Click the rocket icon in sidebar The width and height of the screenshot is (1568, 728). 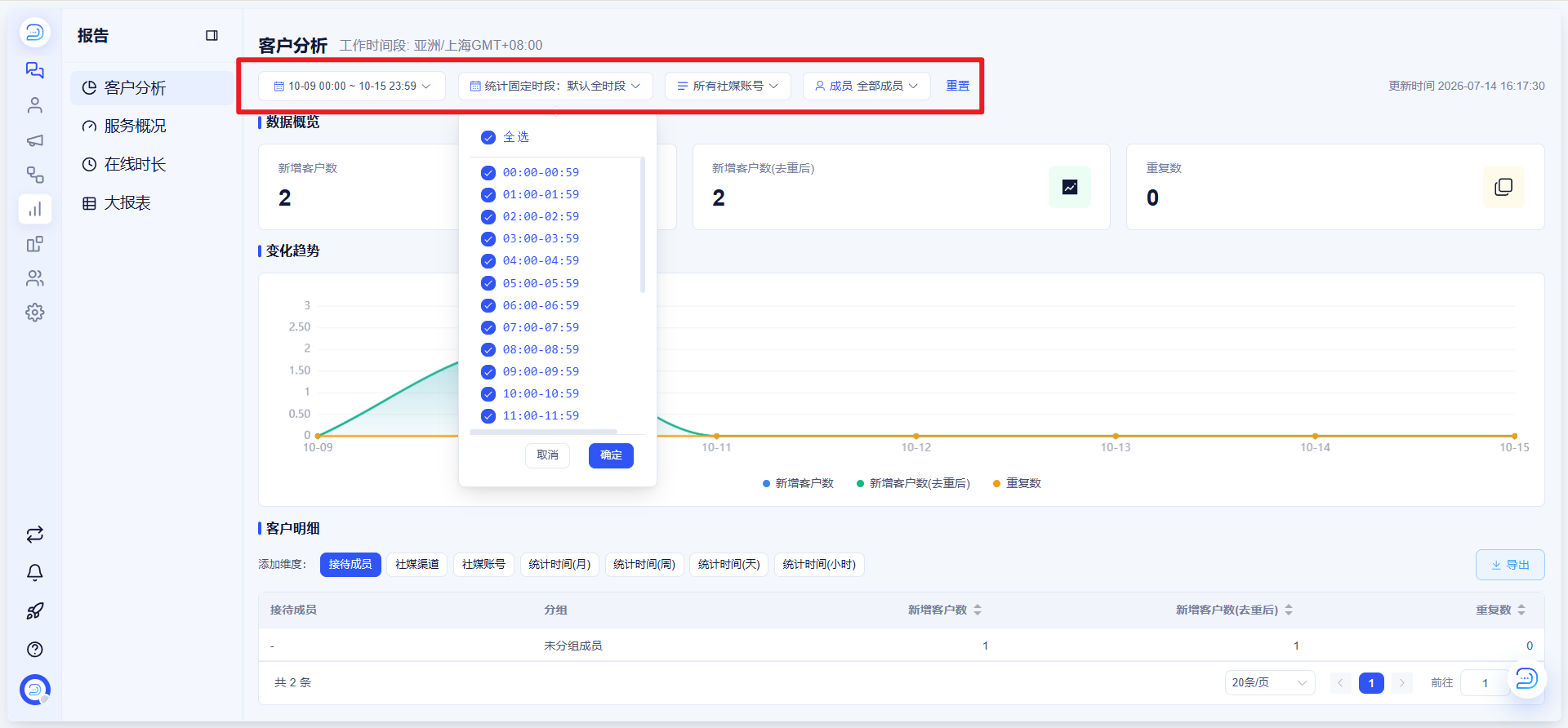[34, 611]
